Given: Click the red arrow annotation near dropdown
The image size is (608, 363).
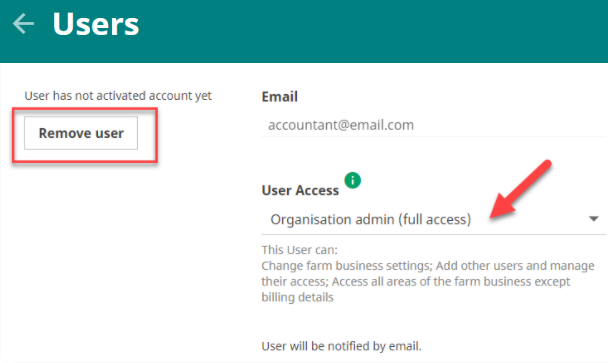Looking at the screenshot, I should (x=520, y=190).
